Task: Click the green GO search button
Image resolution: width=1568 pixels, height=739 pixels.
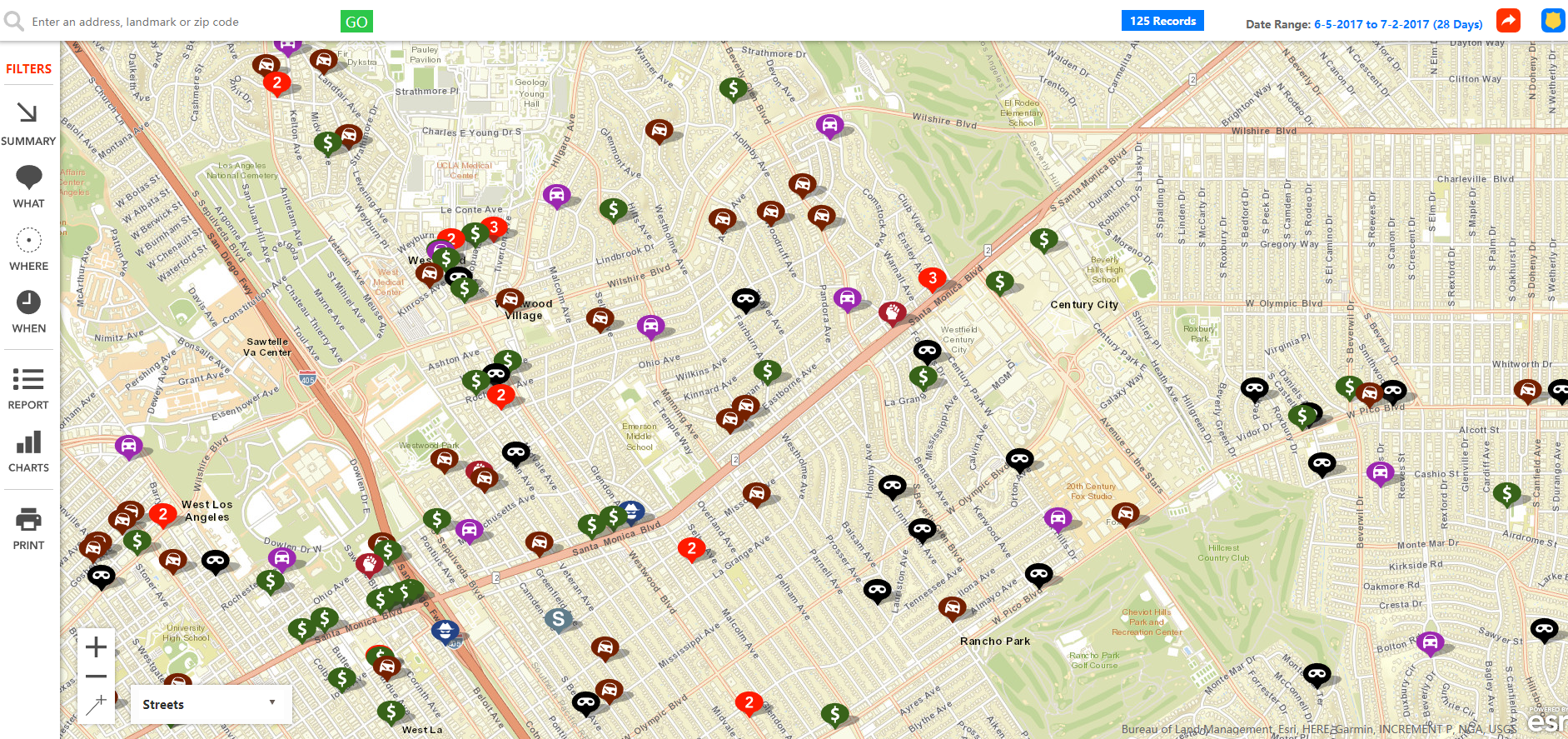Action: pyautogui.click(x=356, y=22)
